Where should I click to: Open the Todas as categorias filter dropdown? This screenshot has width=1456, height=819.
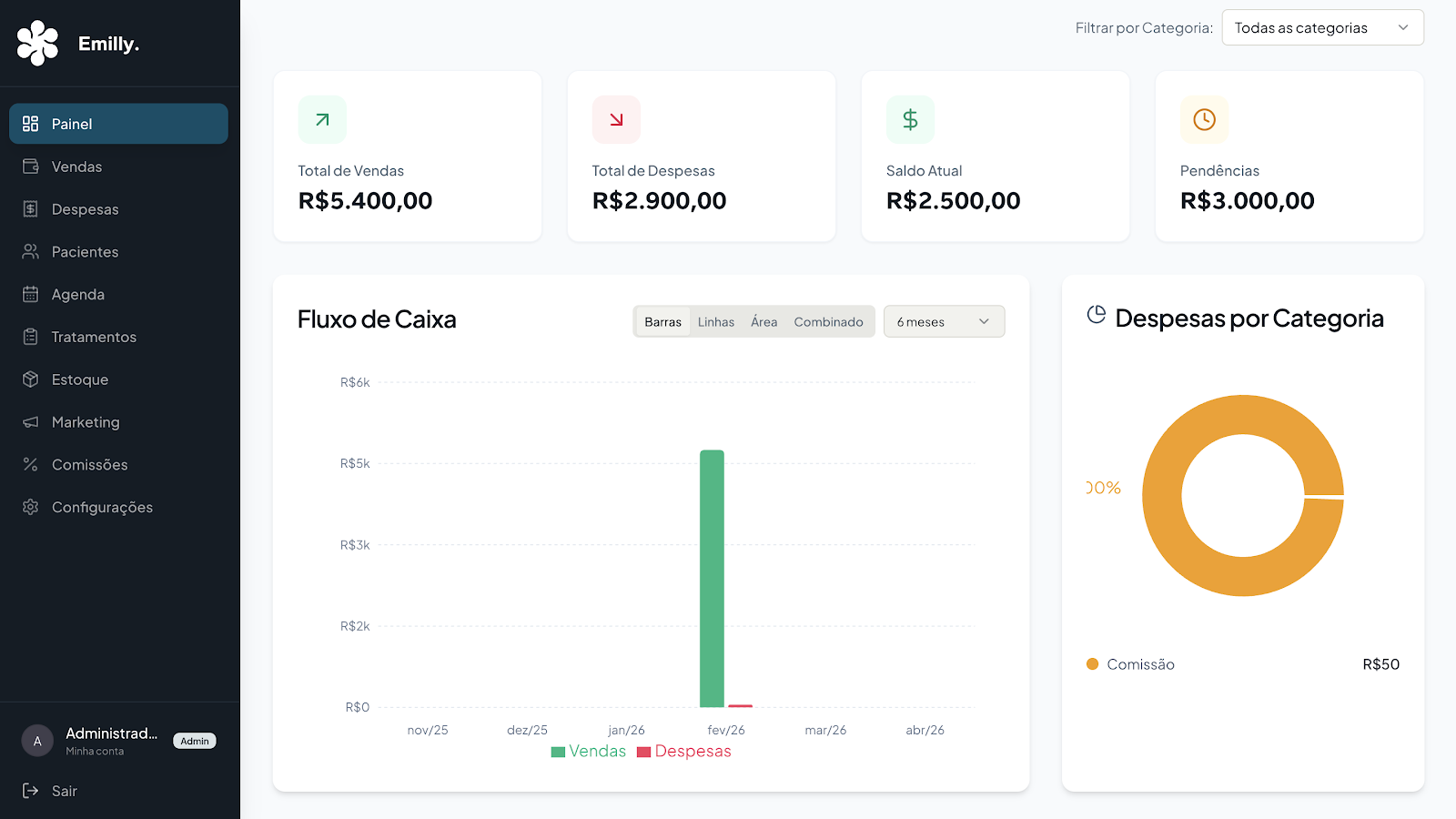click(x=1321, y=27)
